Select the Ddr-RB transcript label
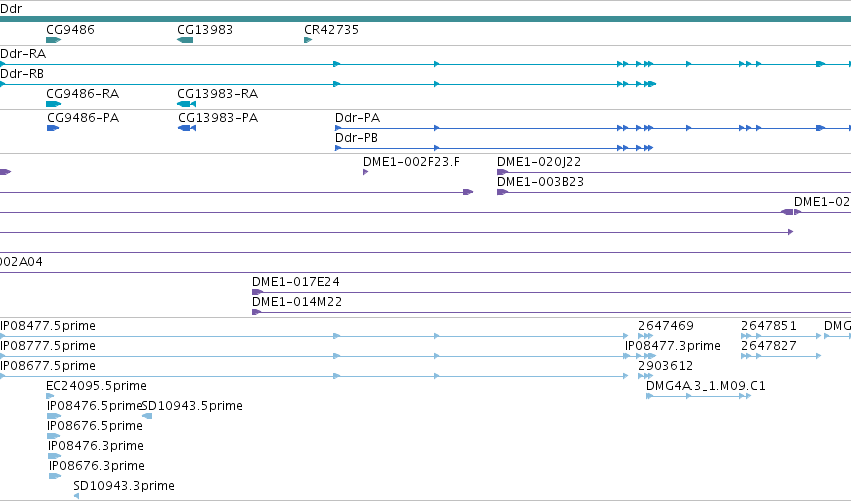Image resolution: width=851 pixels, height=501 pixels. pyautogui.click(x=22, y=74)
